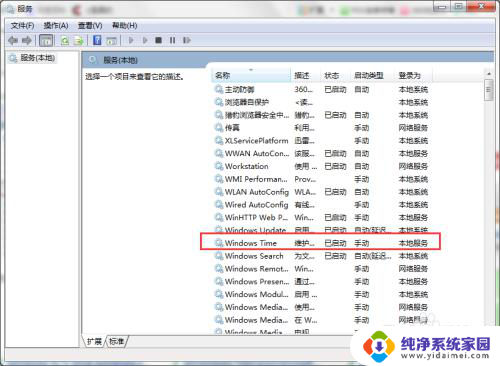Select the 猎豹浏览器安全中... service name
Screen dimensions: 500x366
pyautogui.click(x=257, y=115)
